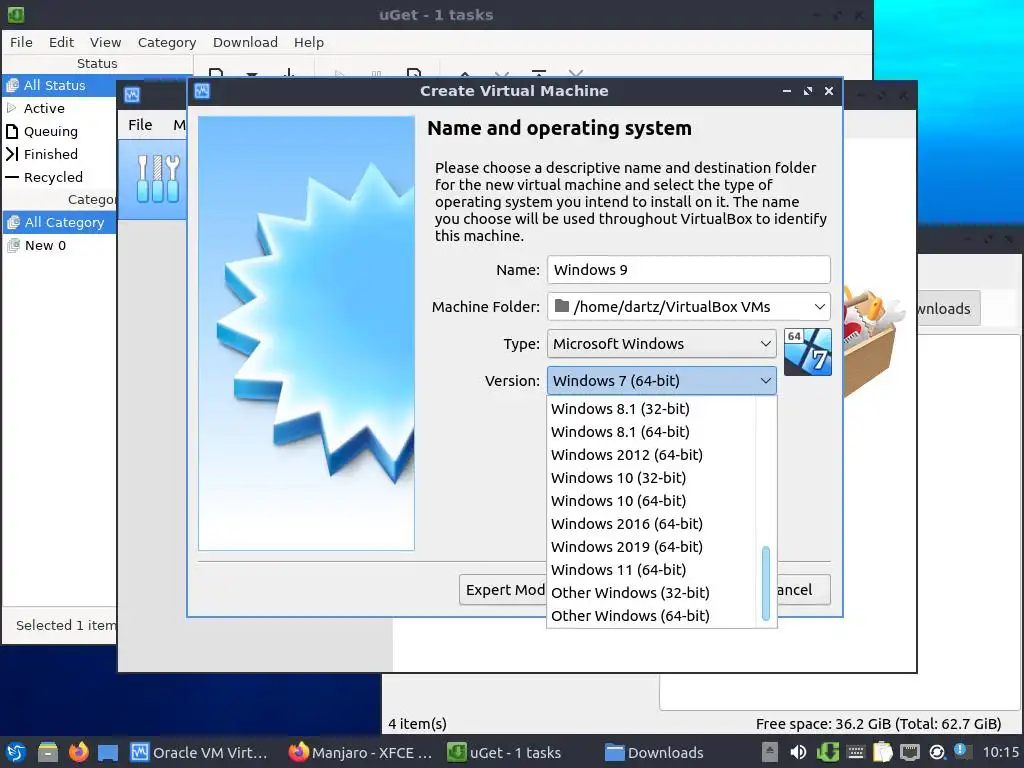The height and width of the screenshot is (768, 1024).
Task: Click the blue info notification tray icon
Action: coord(960,750)
